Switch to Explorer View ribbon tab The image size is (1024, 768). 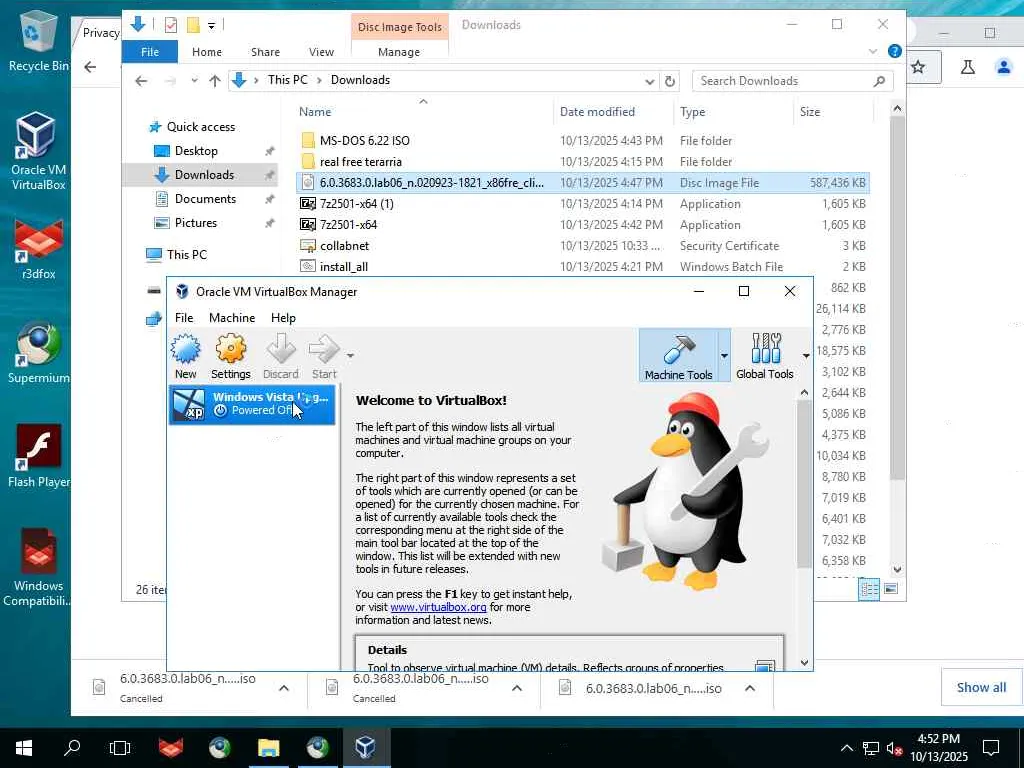[x=321, y=52]
